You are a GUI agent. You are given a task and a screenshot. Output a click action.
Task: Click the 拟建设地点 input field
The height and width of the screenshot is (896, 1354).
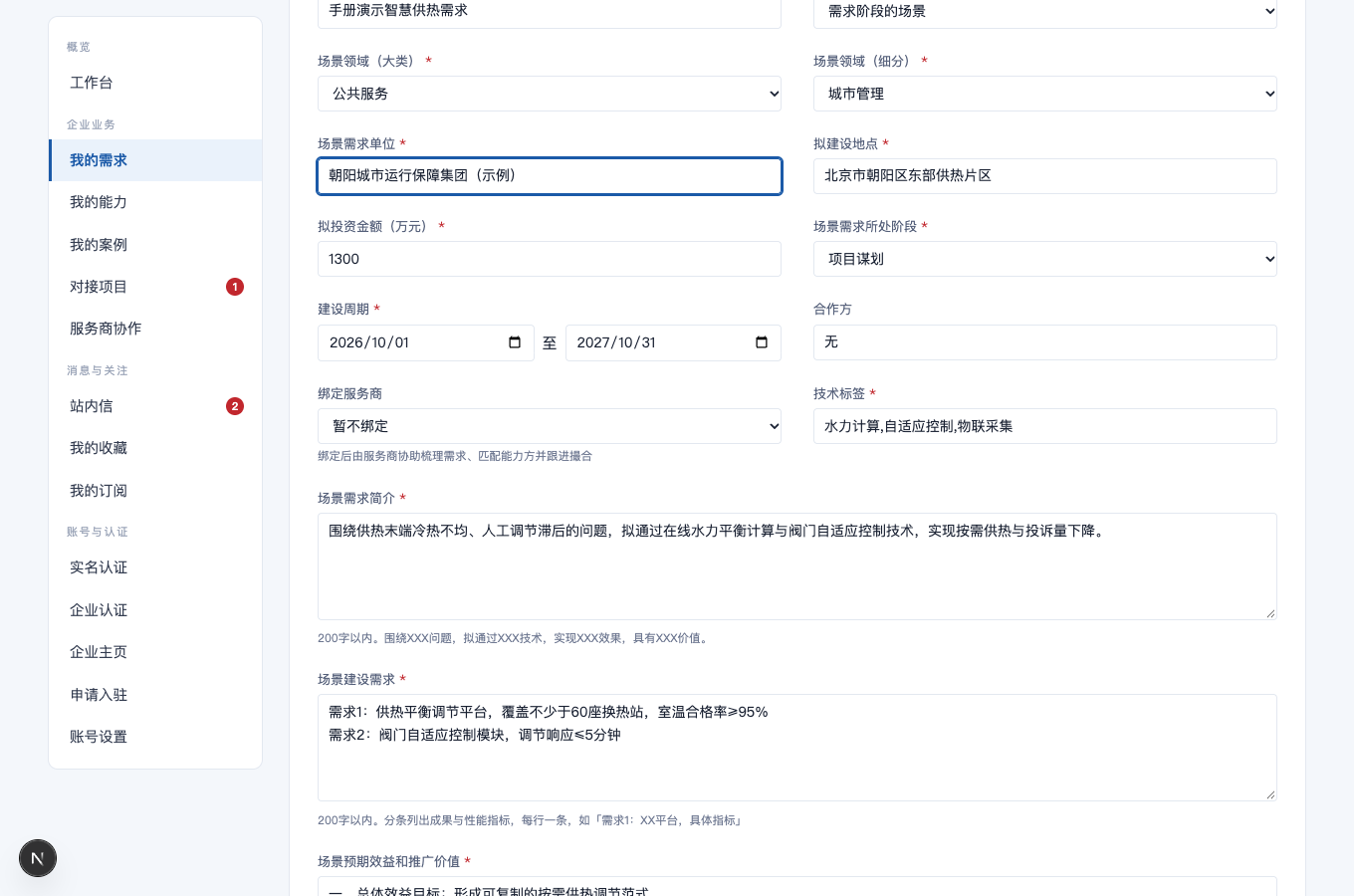tap(1045, 176)
